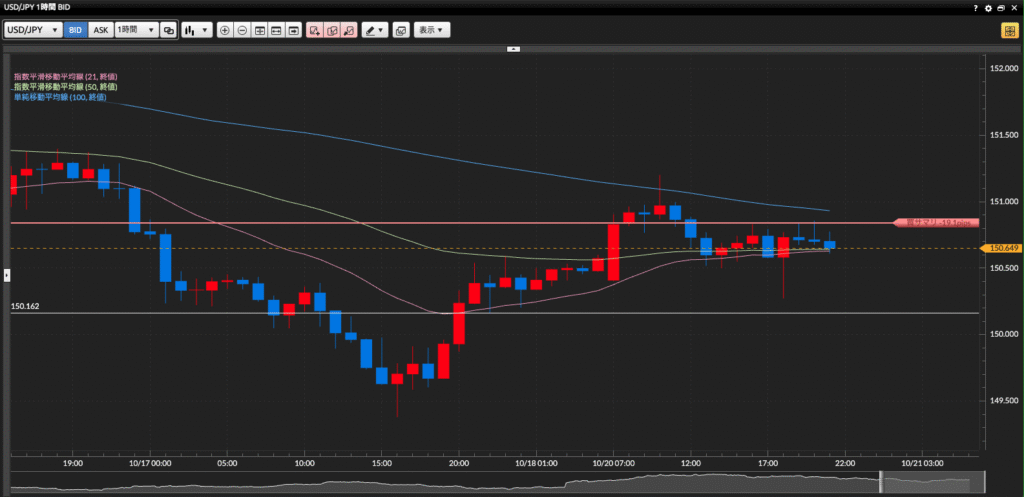Switch price display to ASK
The image size is (1024, 497).
100,30
